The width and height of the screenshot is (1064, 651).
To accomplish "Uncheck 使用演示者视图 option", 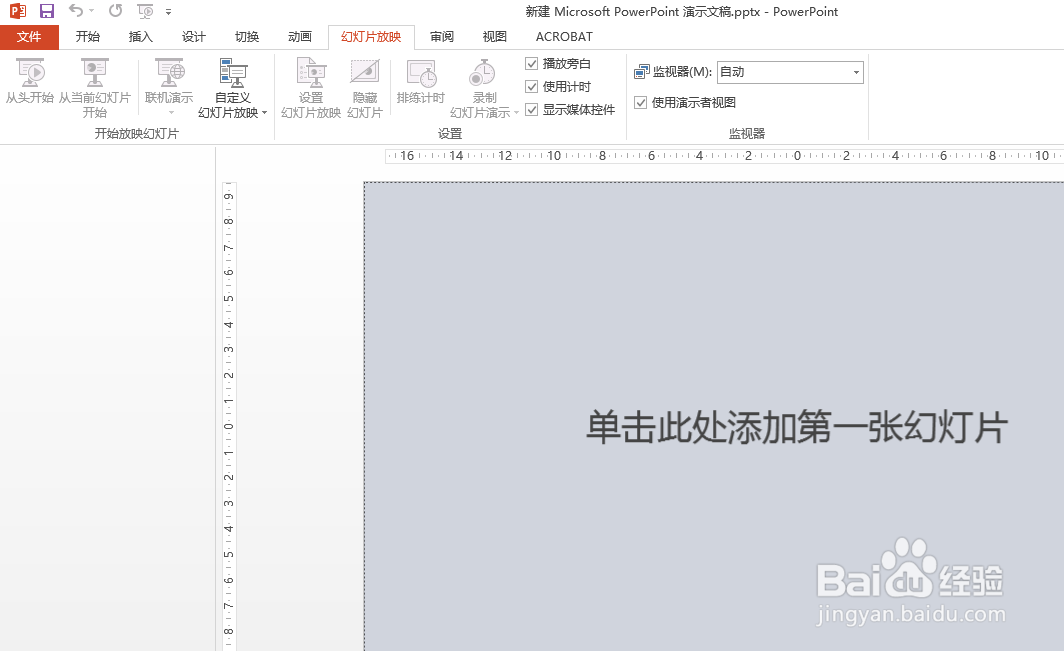I will (x=639, y=102).
